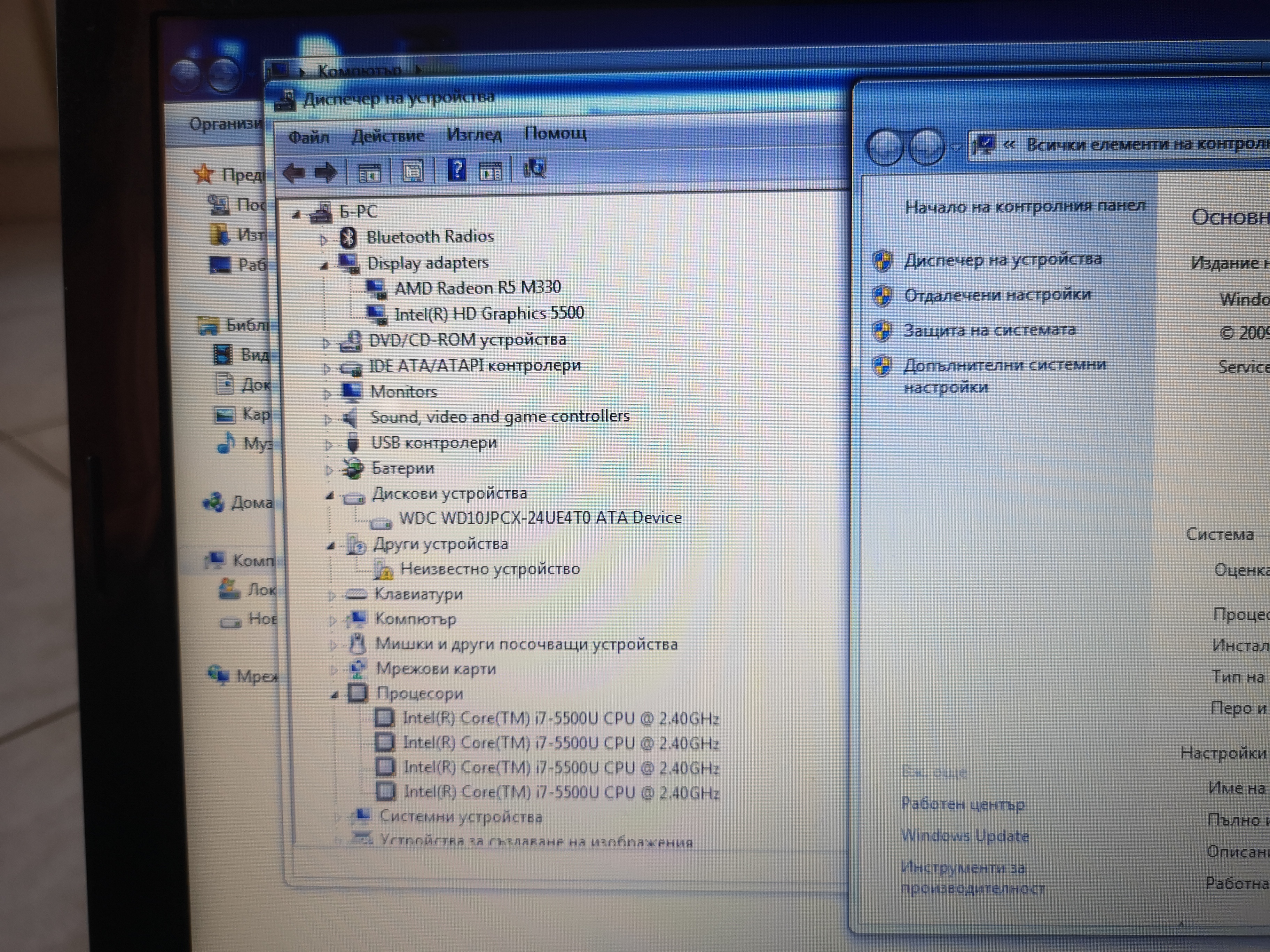Screen dimensions: 1270x952
Task: Collapse the Б-PC root node
Action: click(296, 215)
